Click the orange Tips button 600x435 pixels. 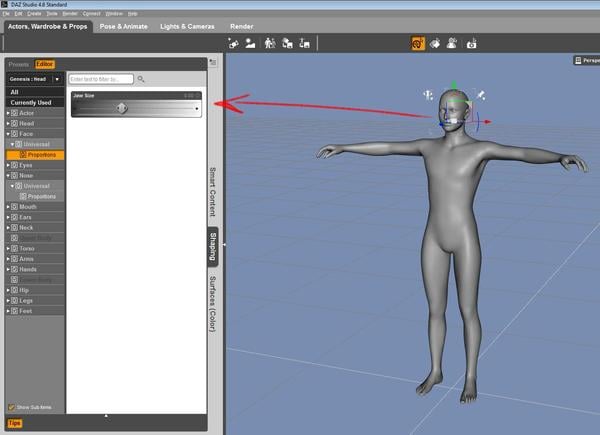[x=15, y=423]
